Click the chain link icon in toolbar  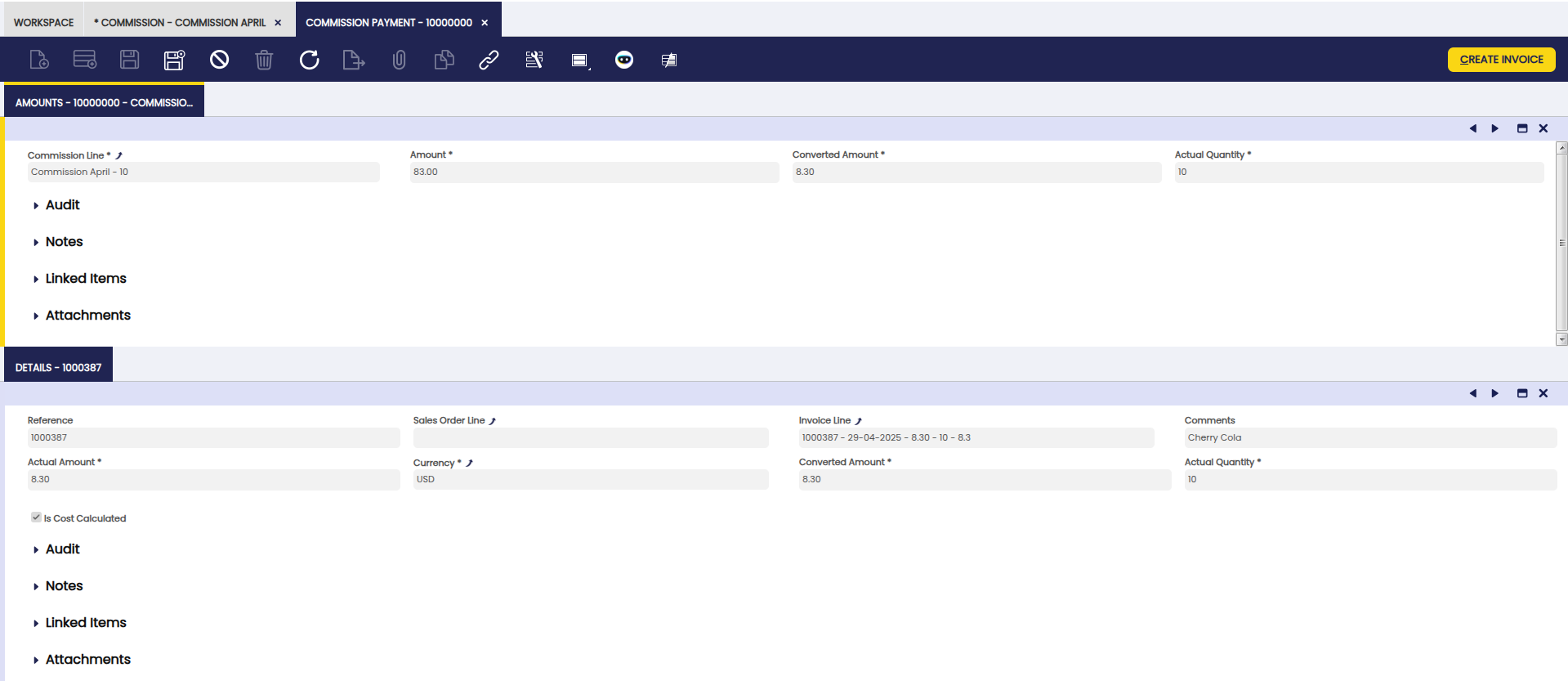(489, 60)
